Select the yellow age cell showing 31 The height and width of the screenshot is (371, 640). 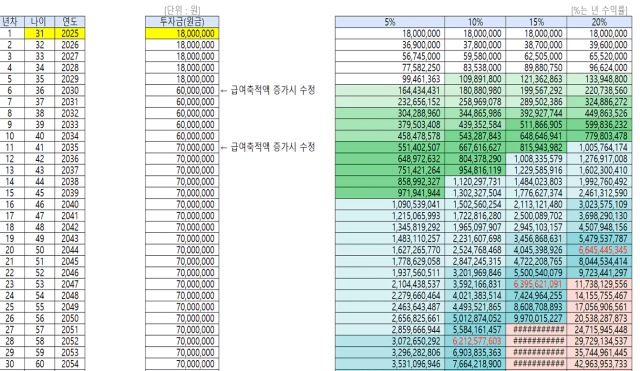40,33
